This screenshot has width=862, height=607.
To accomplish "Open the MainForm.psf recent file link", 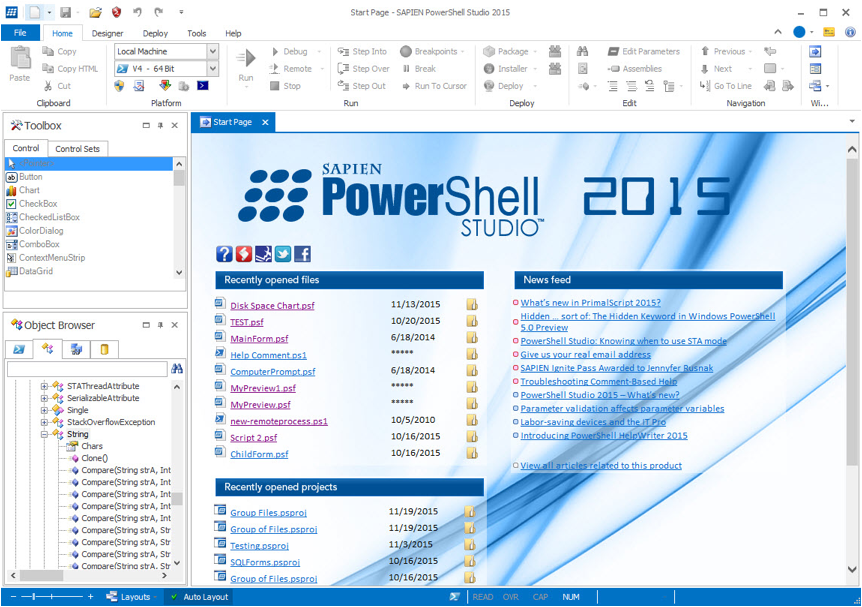I will (259, 339).
